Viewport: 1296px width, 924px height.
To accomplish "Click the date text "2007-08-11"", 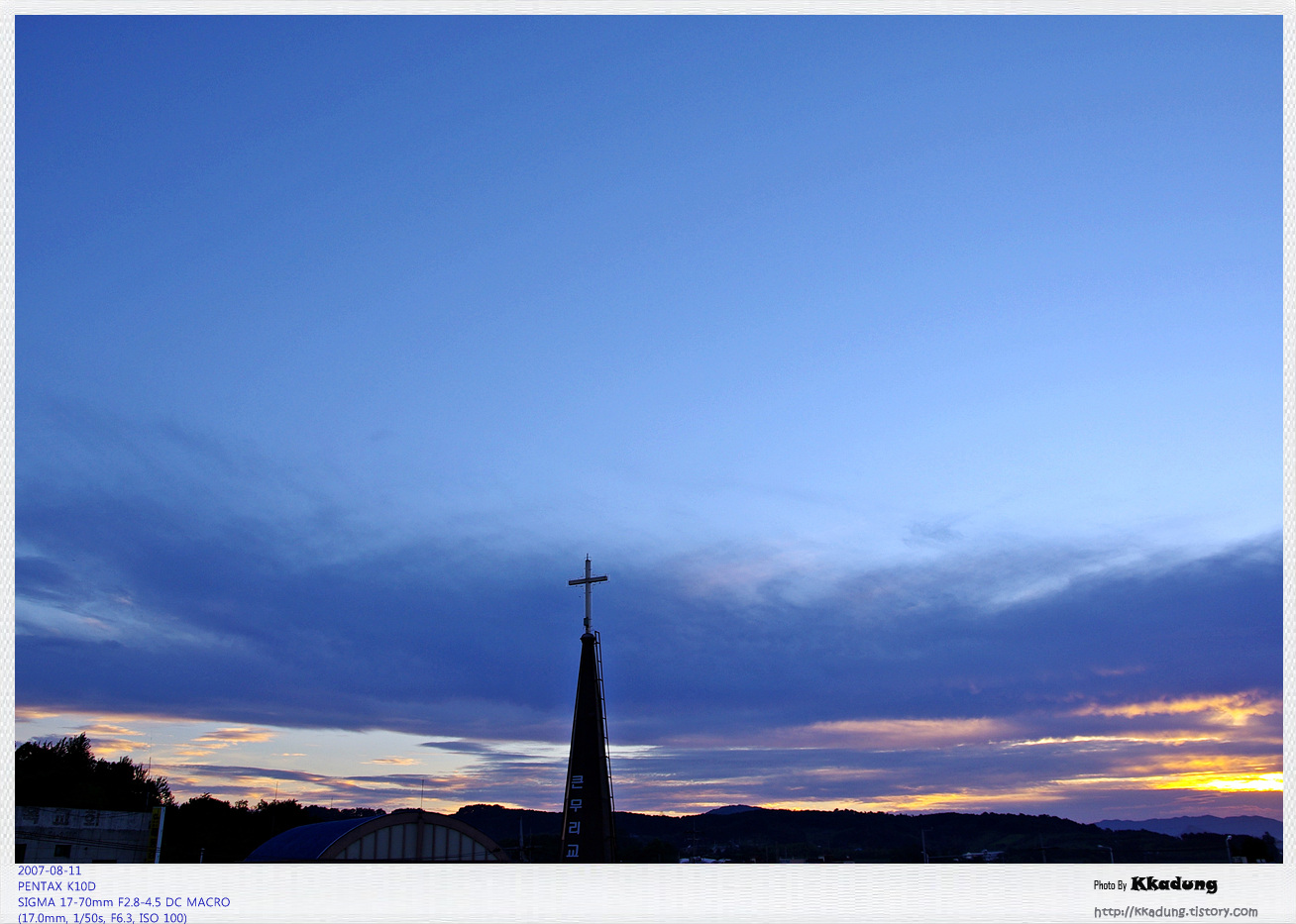I will click(x=50, y=871).
